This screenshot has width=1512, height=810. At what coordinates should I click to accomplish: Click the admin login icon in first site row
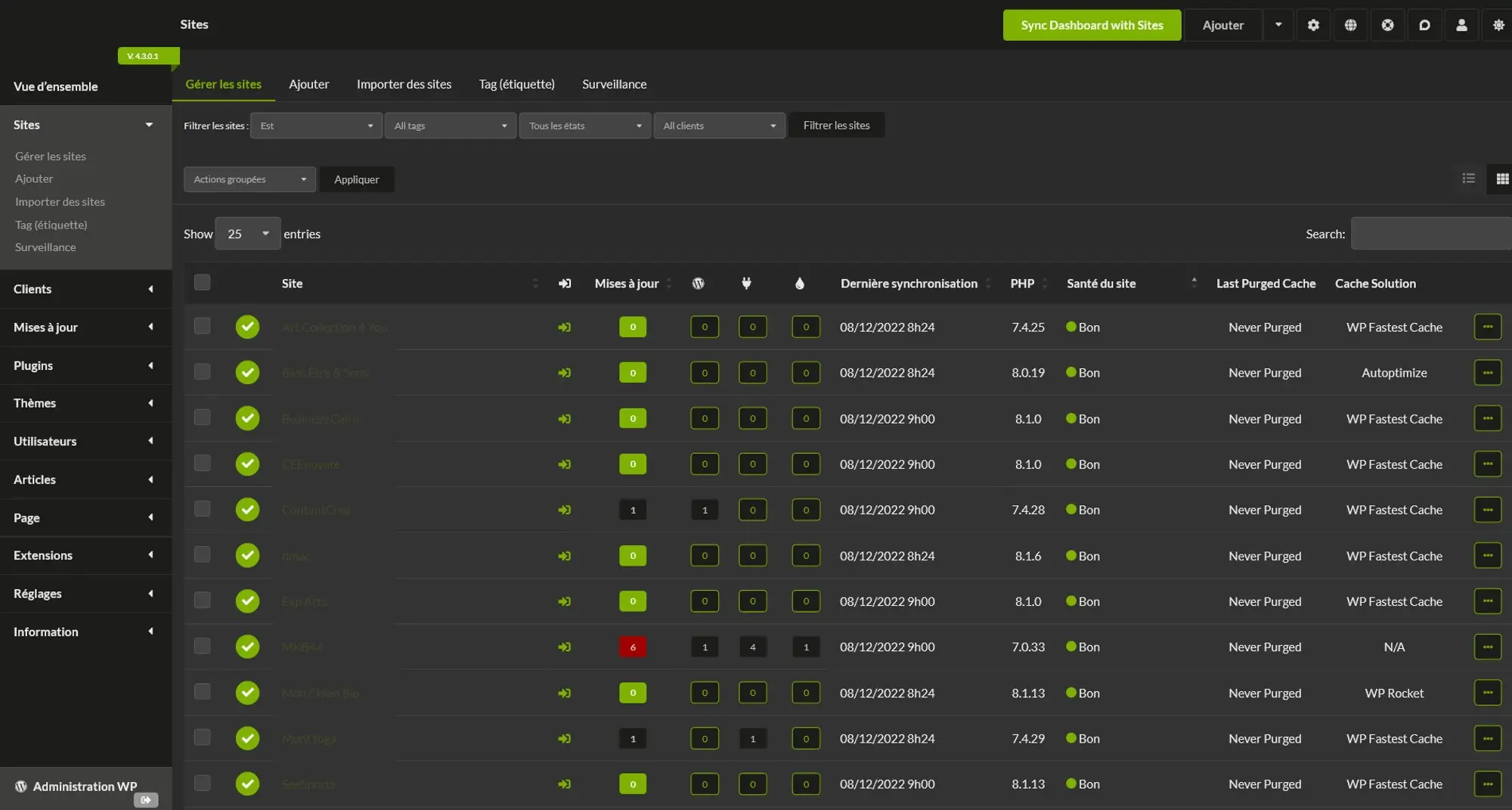[x=564, y=327]
